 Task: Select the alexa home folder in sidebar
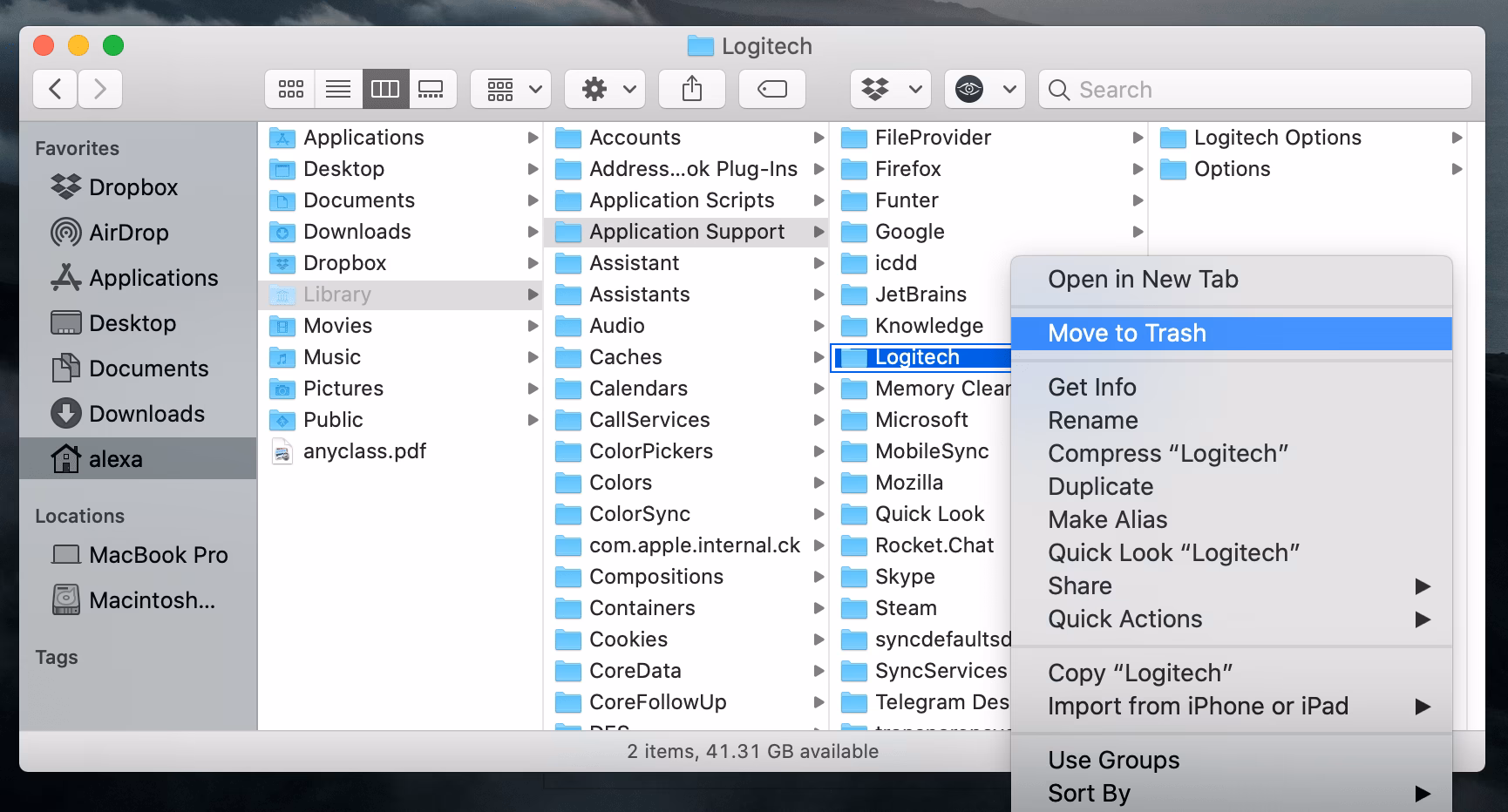click(138, 459)
